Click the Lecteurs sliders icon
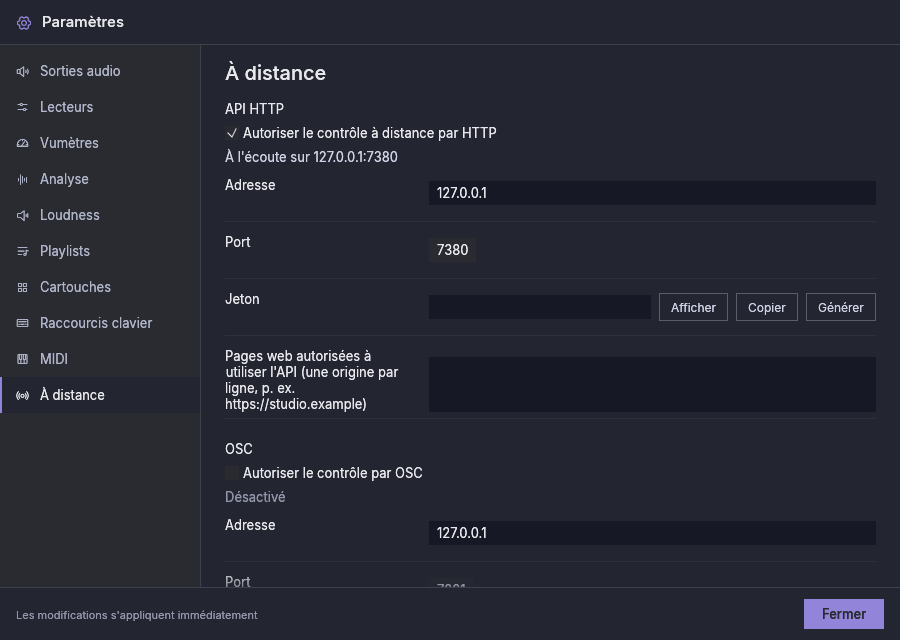Image resolution: width=900 pixels, height=640 pixels. (x=22, y=107)
